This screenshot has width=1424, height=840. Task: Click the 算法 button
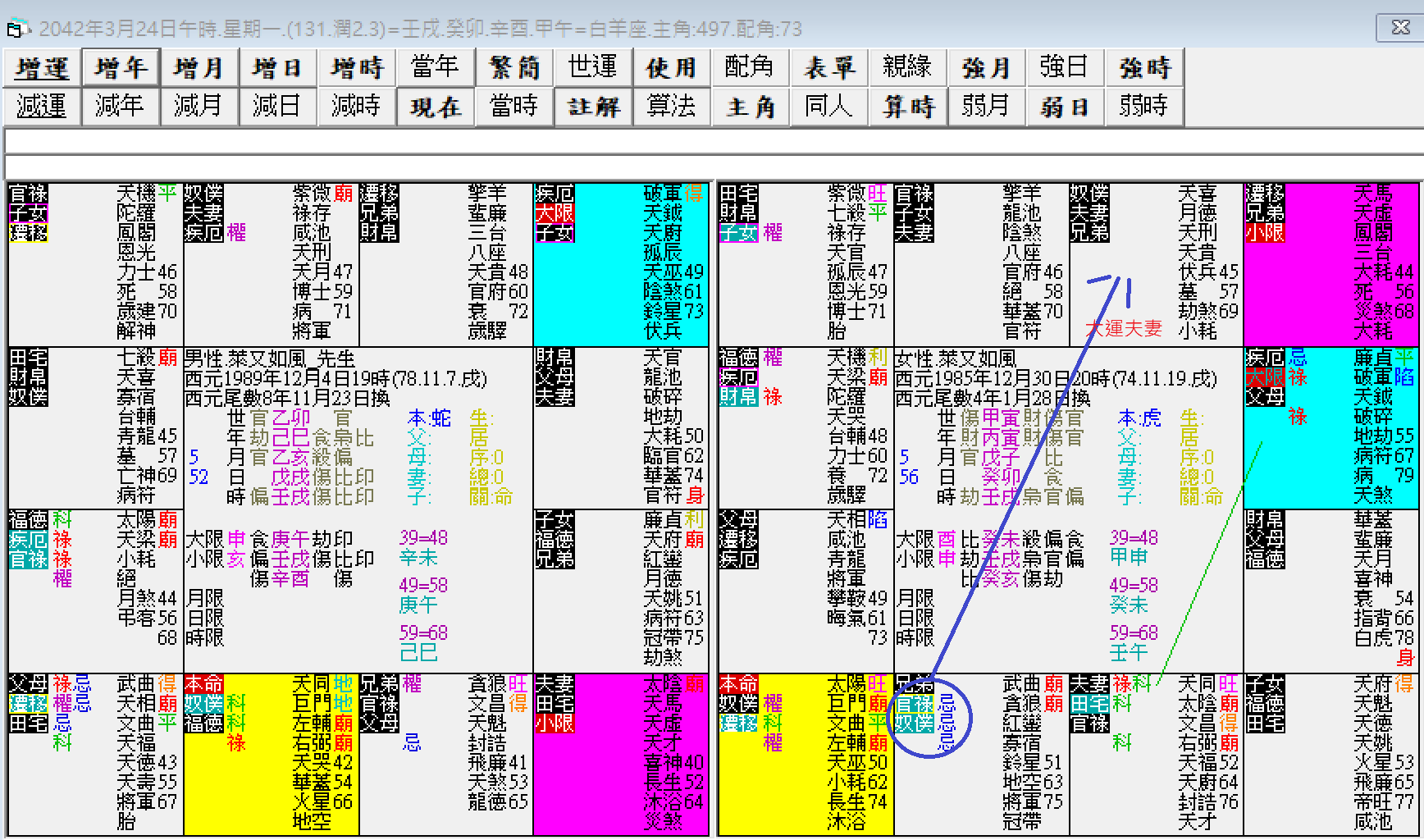coord(672,107)
